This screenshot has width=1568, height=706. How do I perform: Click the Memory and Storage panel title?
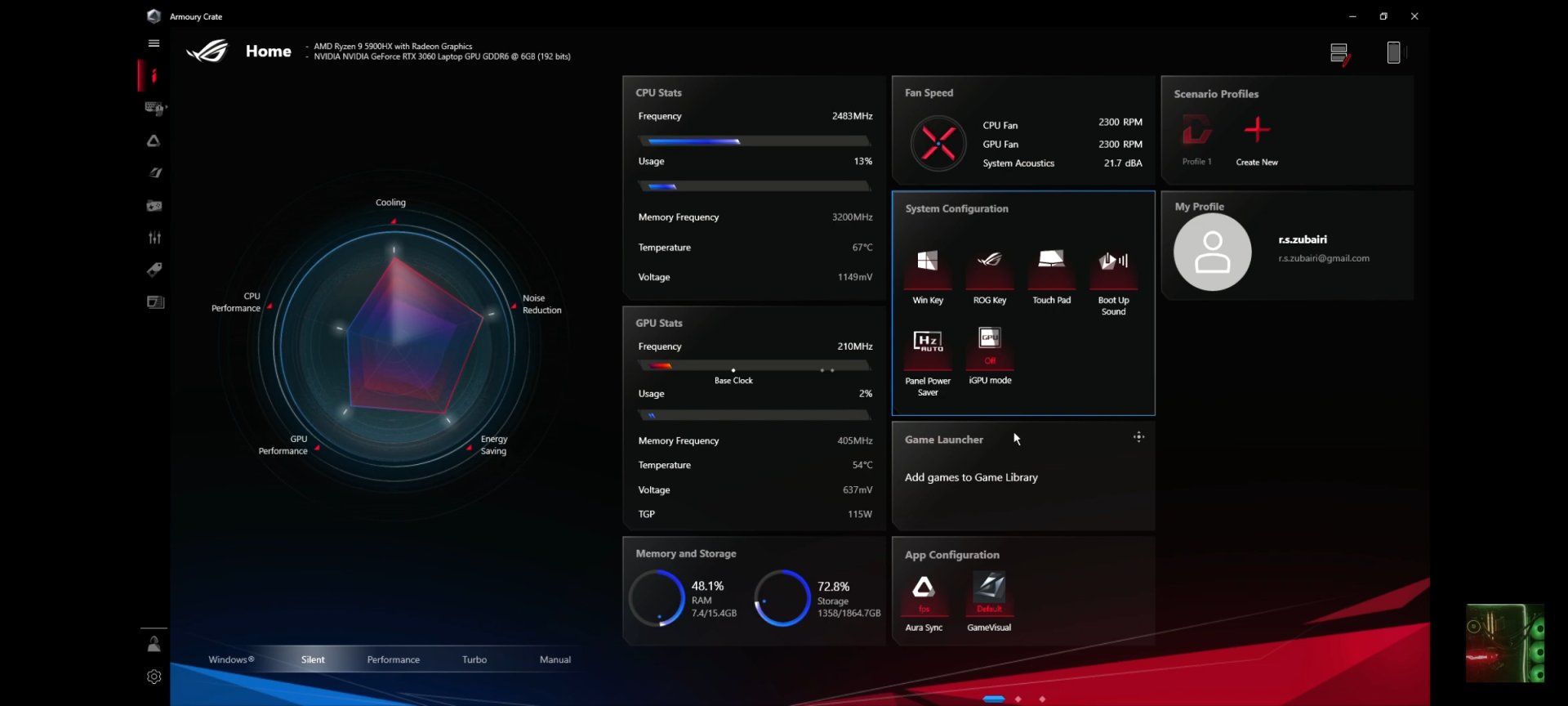[686, 554]
